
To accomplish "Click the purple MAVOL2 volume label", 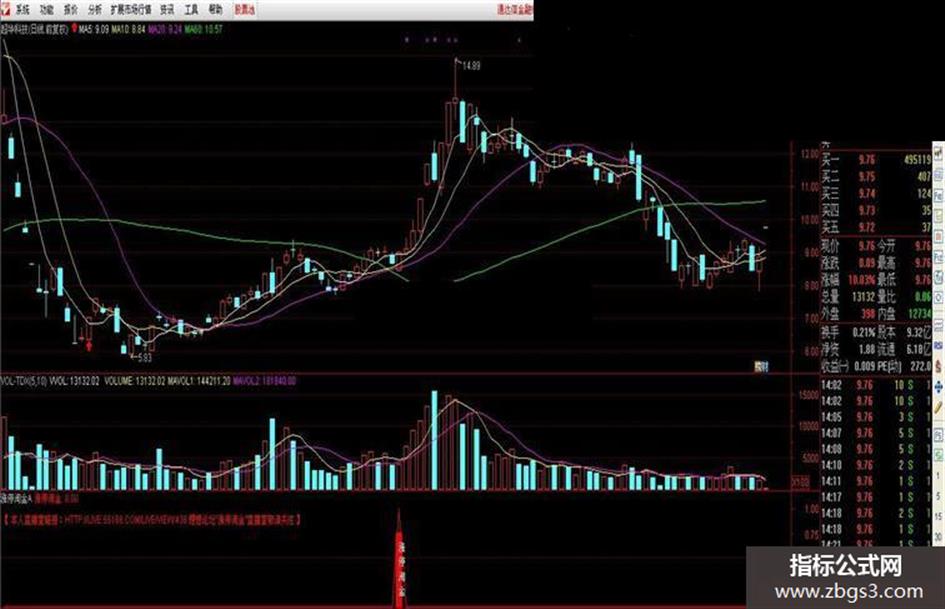I will point(265,381).
